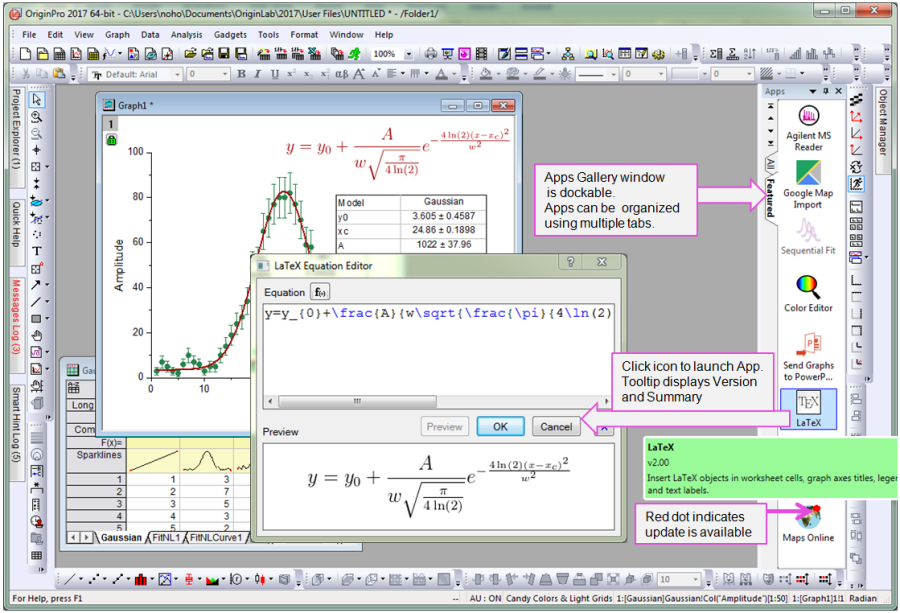Image resolution: width=900 pixels, height=613 pixels.
Task: Open the Format menu
Action: 304,34
